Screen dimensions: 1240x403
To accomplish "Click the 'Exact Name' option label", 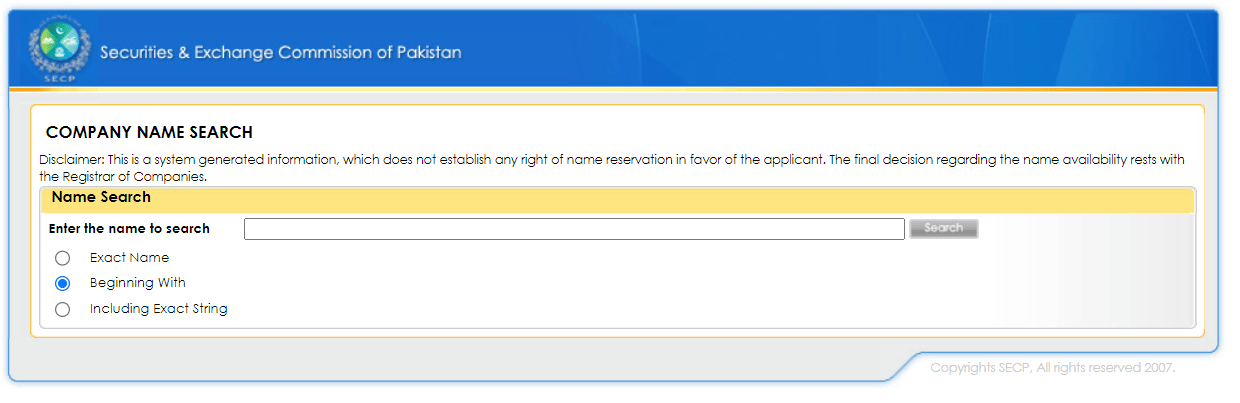I will pos(129,258).
